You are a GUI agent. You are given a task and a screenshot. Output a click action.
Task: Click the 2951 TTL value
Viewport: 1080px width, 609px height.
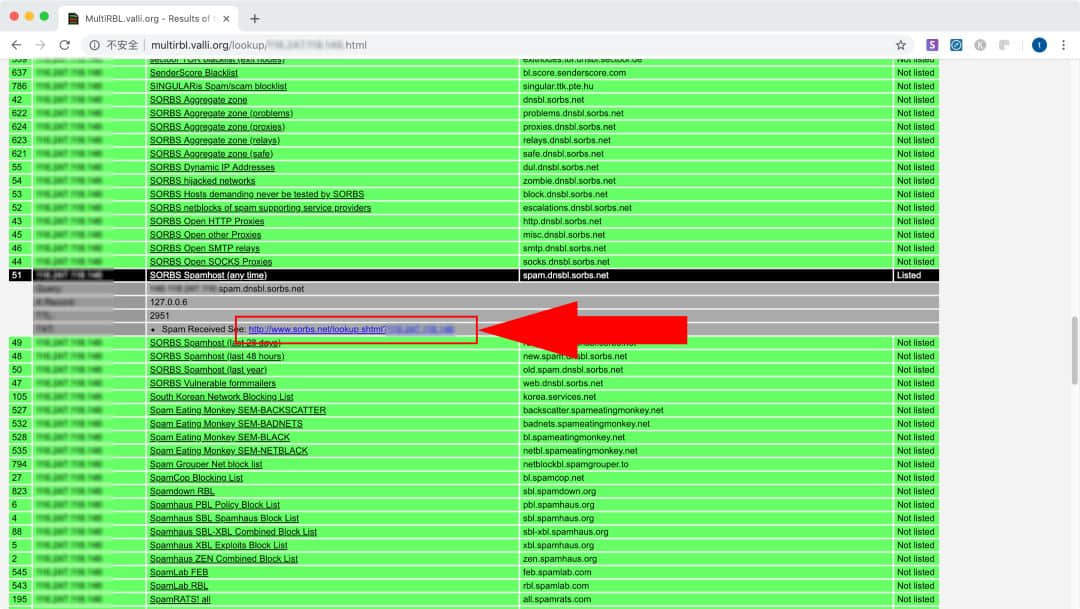159,316
